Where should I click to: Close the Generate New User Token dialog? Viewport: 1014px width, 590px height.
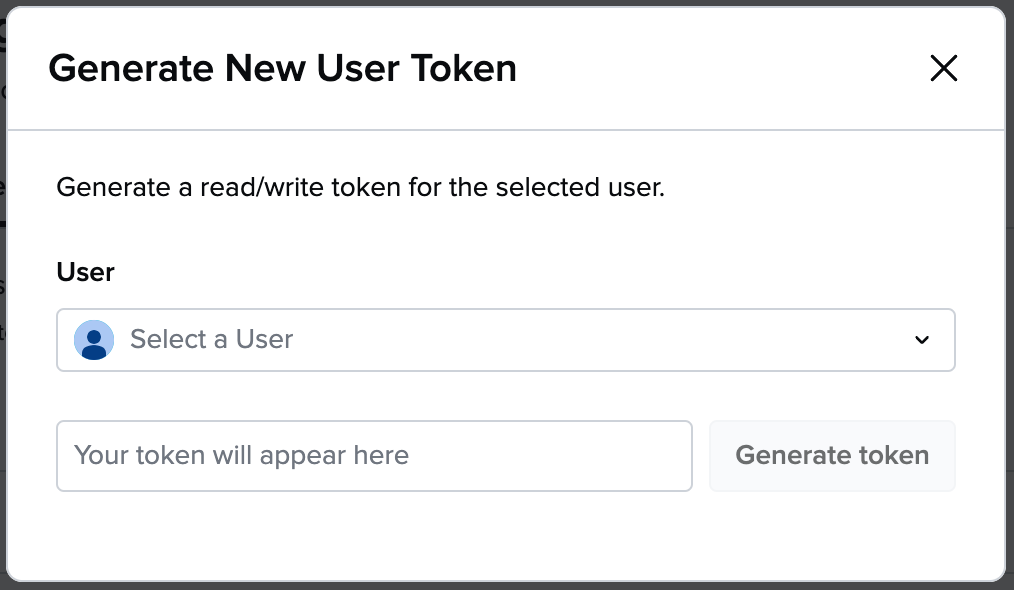click(944, 68)
